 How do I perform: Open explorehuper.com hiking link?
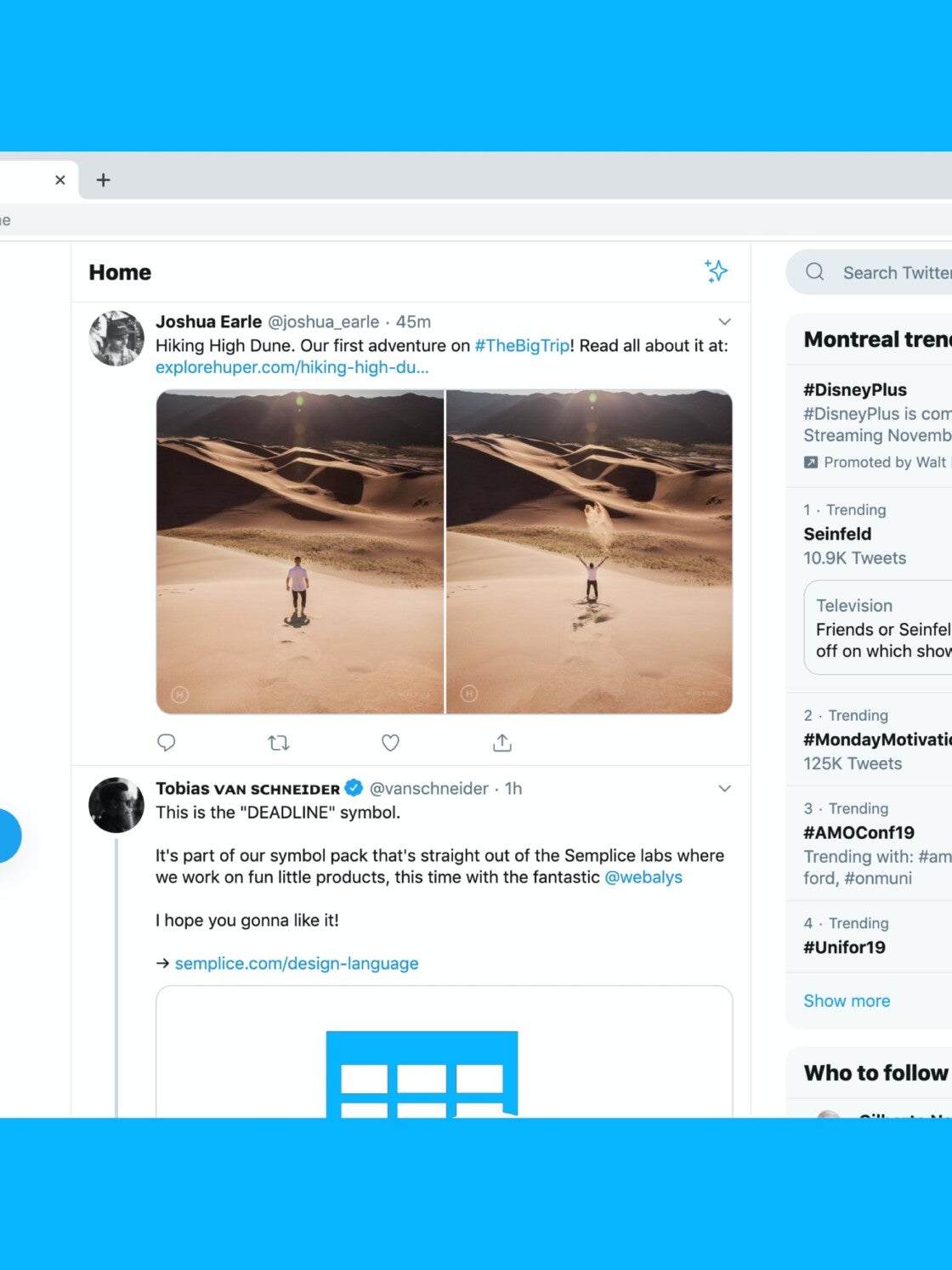pyautogui.click(x=292, y=367)
